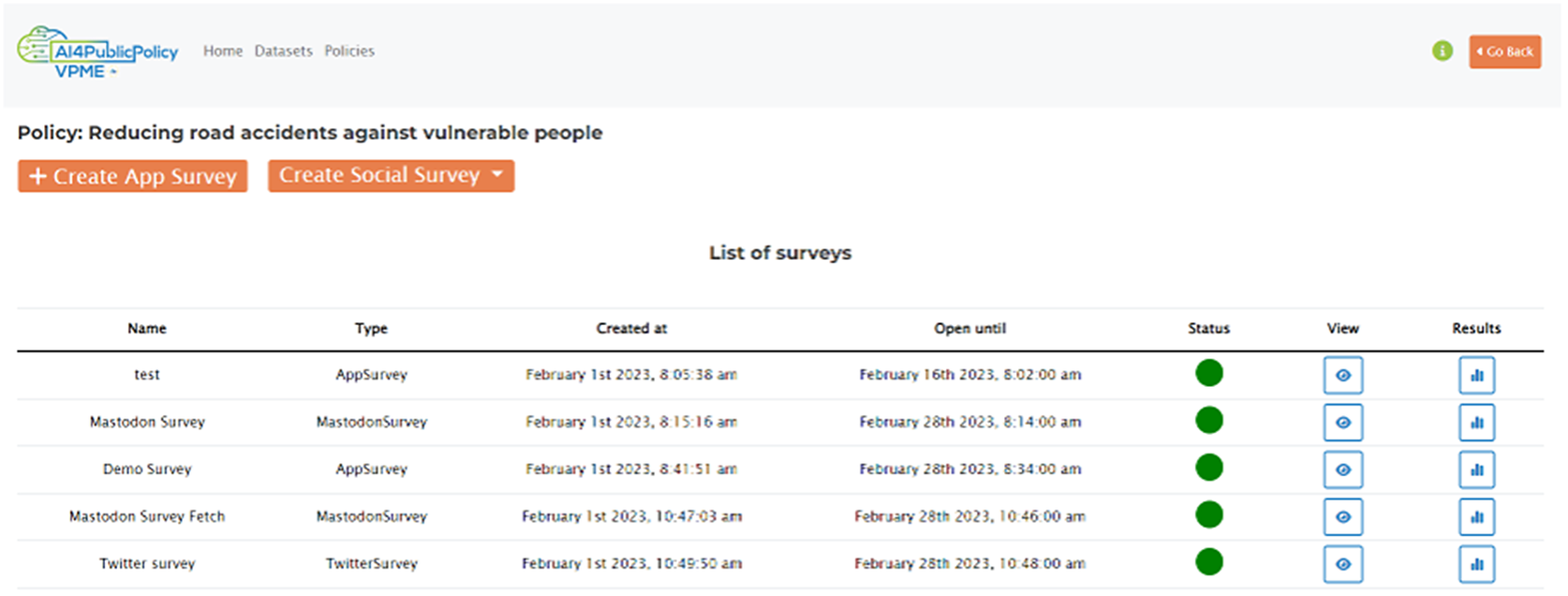Click the green info icon
Viewport: 1568px width, 596px height.
click(x=1442, y=51)
